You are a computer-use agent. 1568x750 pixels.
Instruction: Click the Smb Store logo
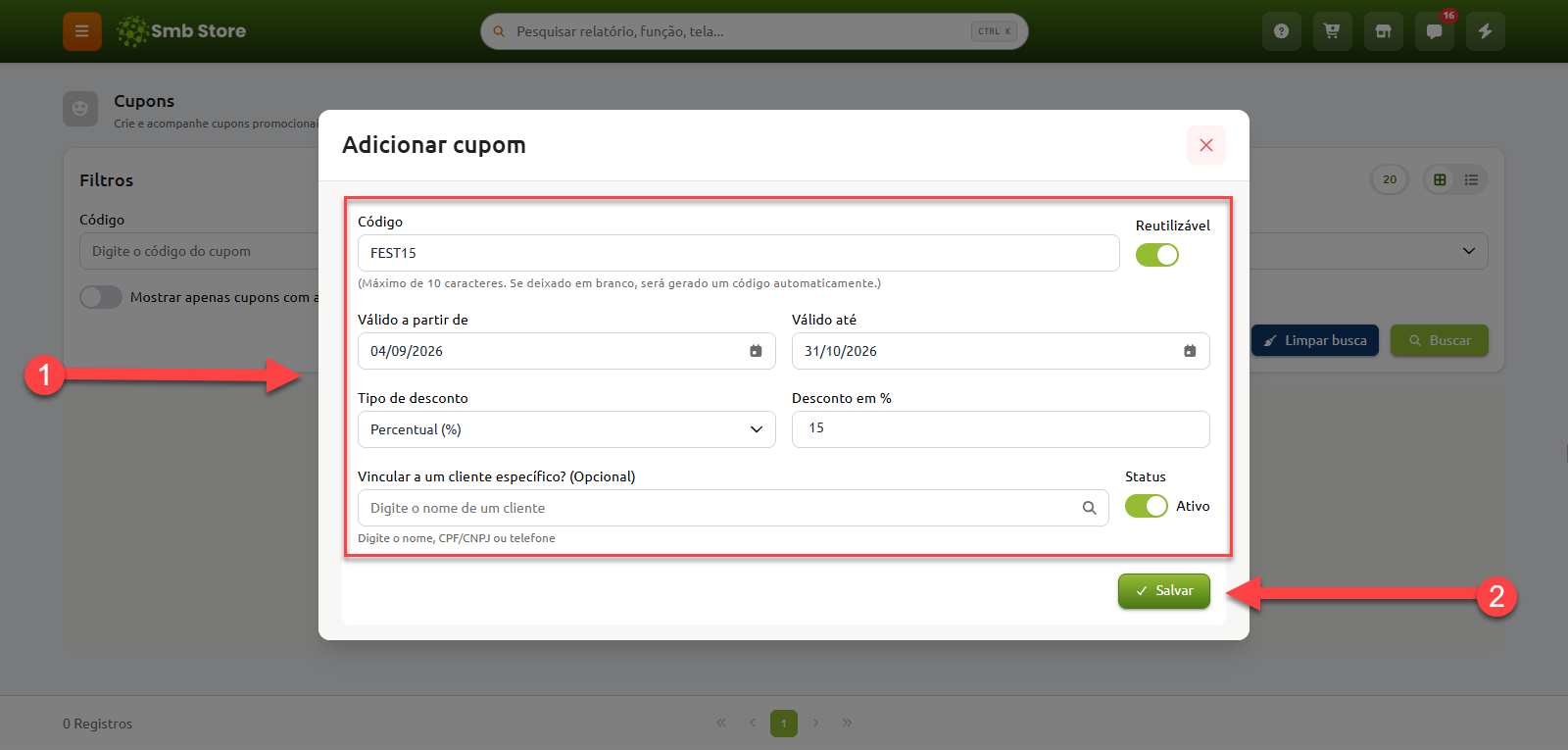181,31
